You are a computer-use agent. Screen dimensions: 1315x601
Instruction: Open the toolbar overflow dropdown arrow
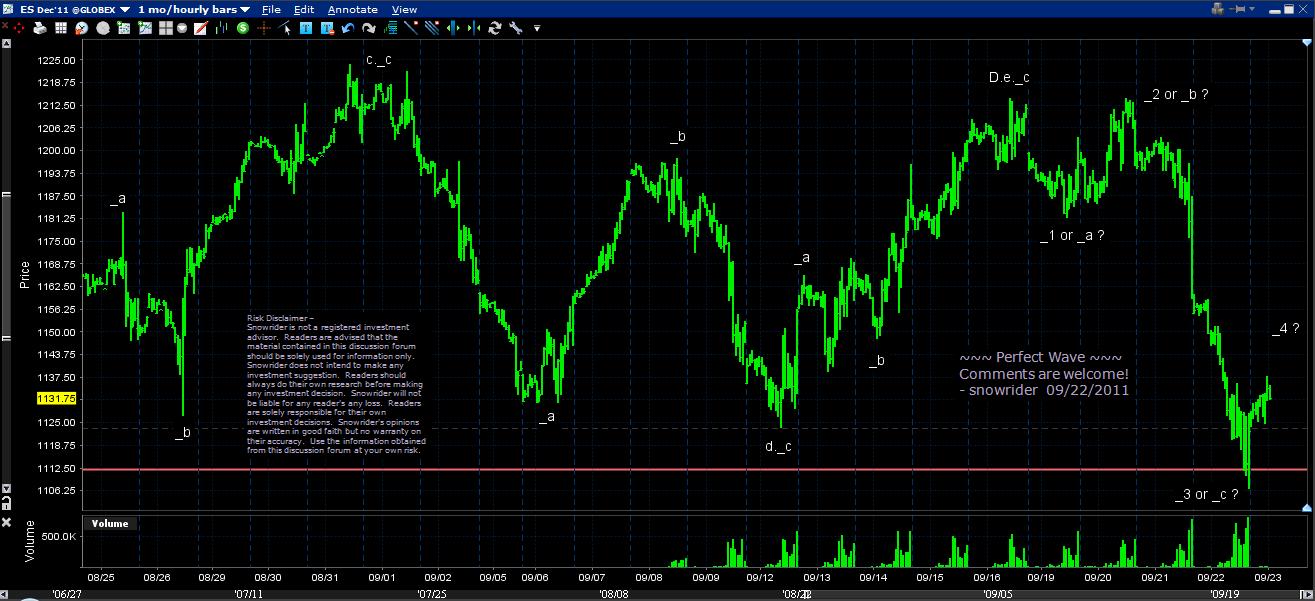coord(536,28)
